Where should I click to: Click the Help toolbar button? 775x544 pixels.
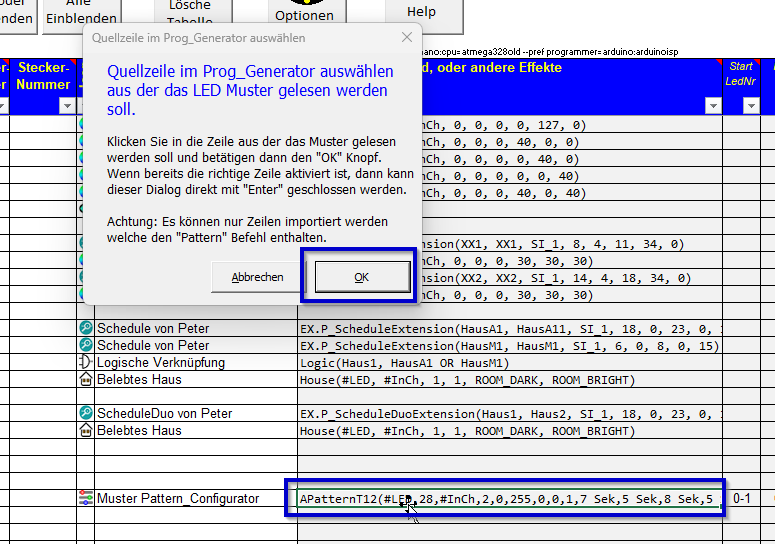coord(421,12)
